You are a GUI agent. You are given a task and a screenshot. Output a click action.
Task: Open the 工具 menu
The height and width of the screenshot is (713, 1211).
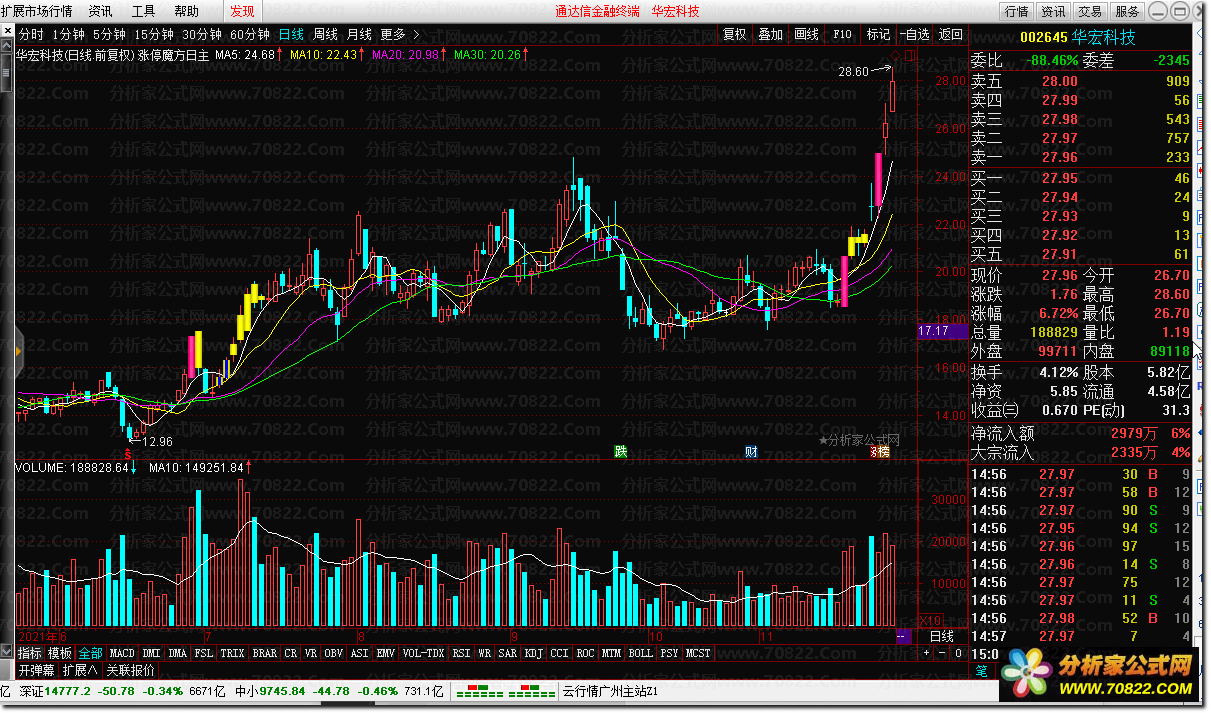point(143,11)
